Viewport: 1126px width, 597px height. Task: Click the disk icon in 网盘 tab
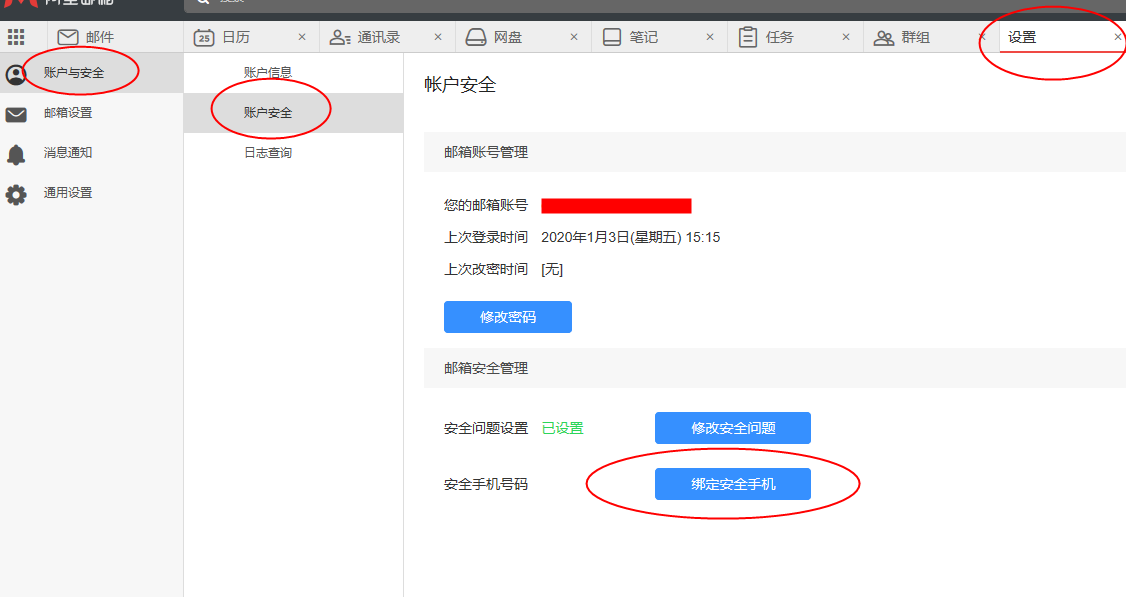(x=476, y=37)
